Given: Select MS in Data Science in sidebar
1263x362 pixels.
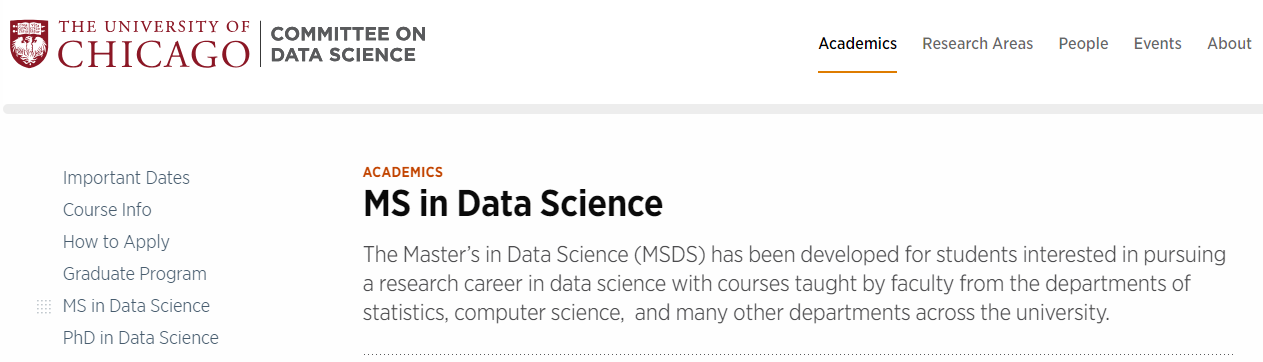Looking at the screenshot, I should point(136,306).
